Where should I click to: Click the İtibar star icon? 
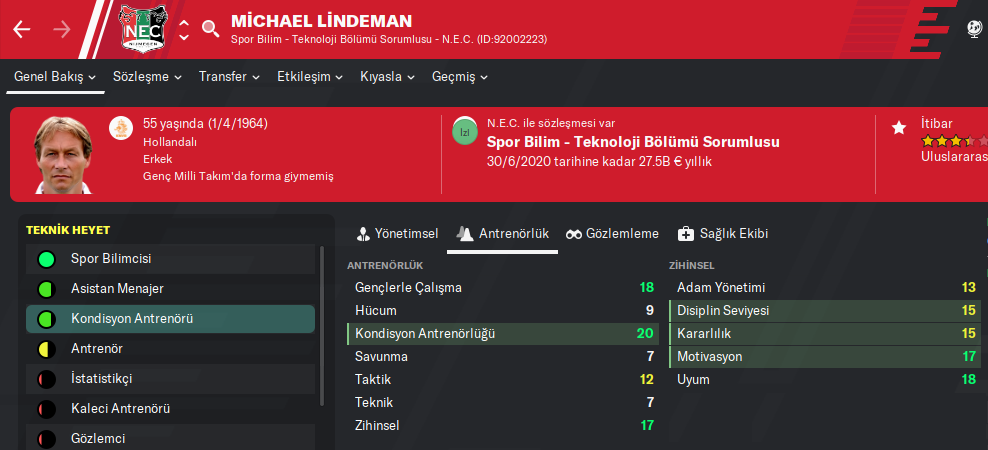(x=899, y=127)
